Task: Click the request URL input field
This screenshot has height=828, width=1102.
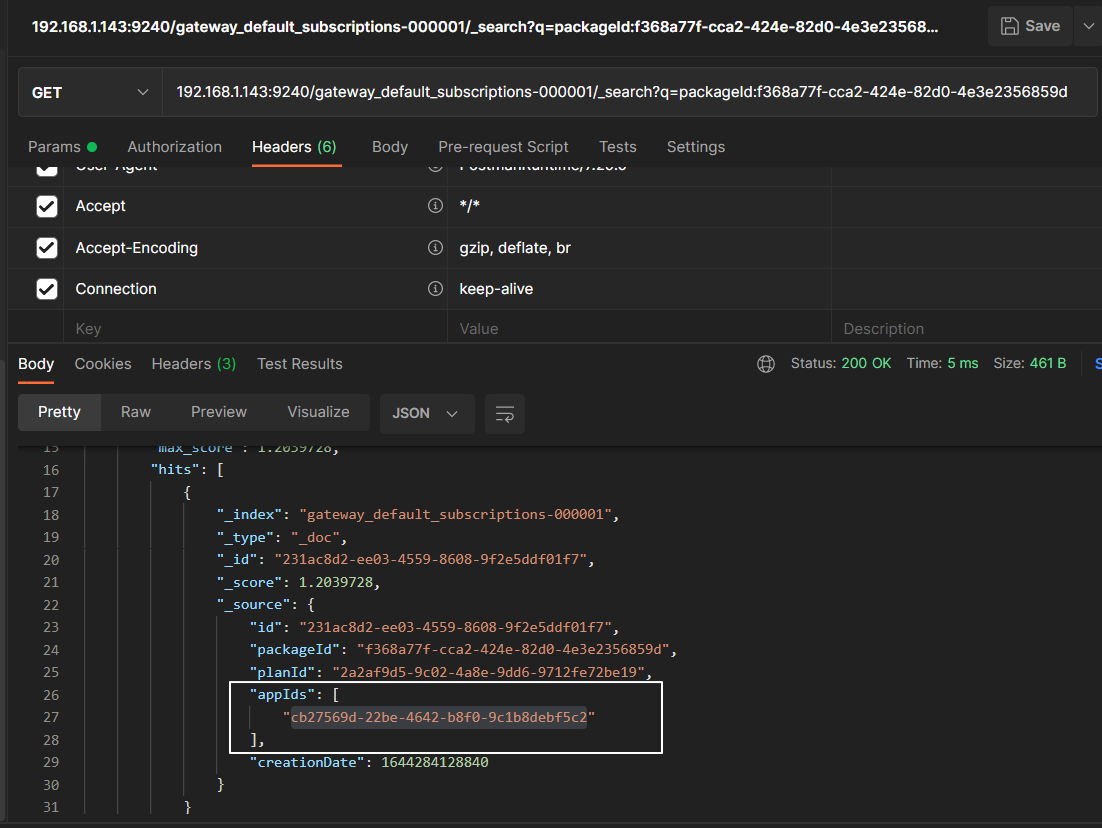Action: tap(620, 93)
